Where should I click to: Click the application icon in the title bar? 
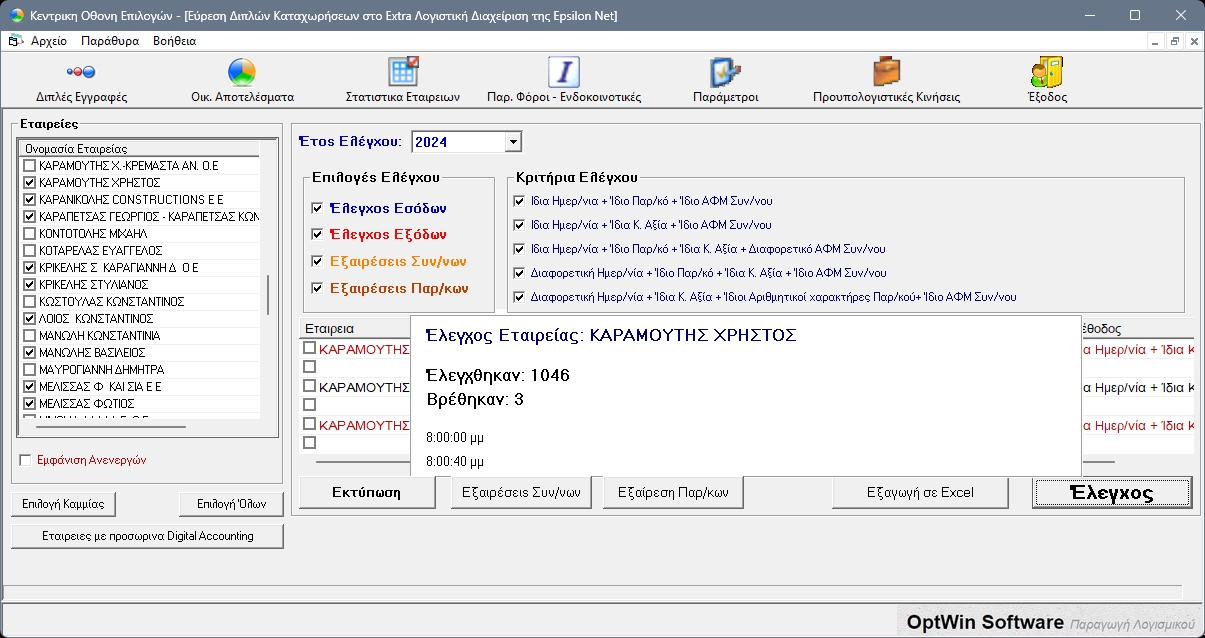(13, 16)
